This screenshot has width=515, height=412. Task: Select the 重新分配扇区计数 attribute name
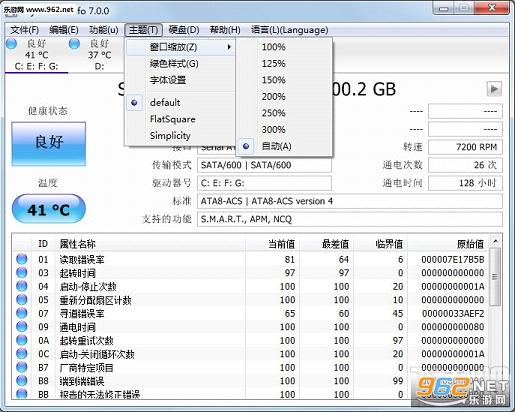96,300
